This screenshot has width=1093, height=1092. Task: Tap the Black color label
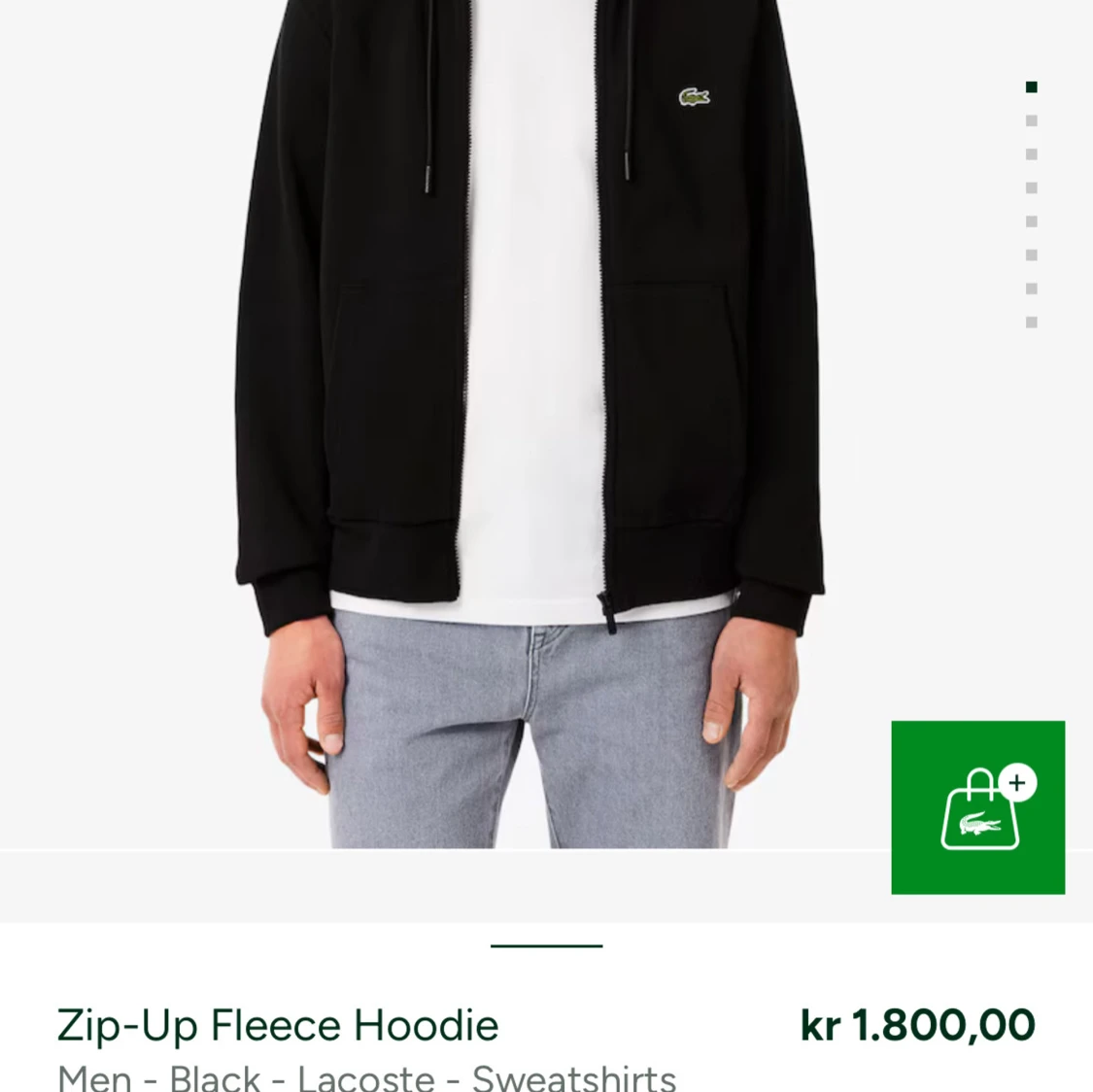[215, 1078]
